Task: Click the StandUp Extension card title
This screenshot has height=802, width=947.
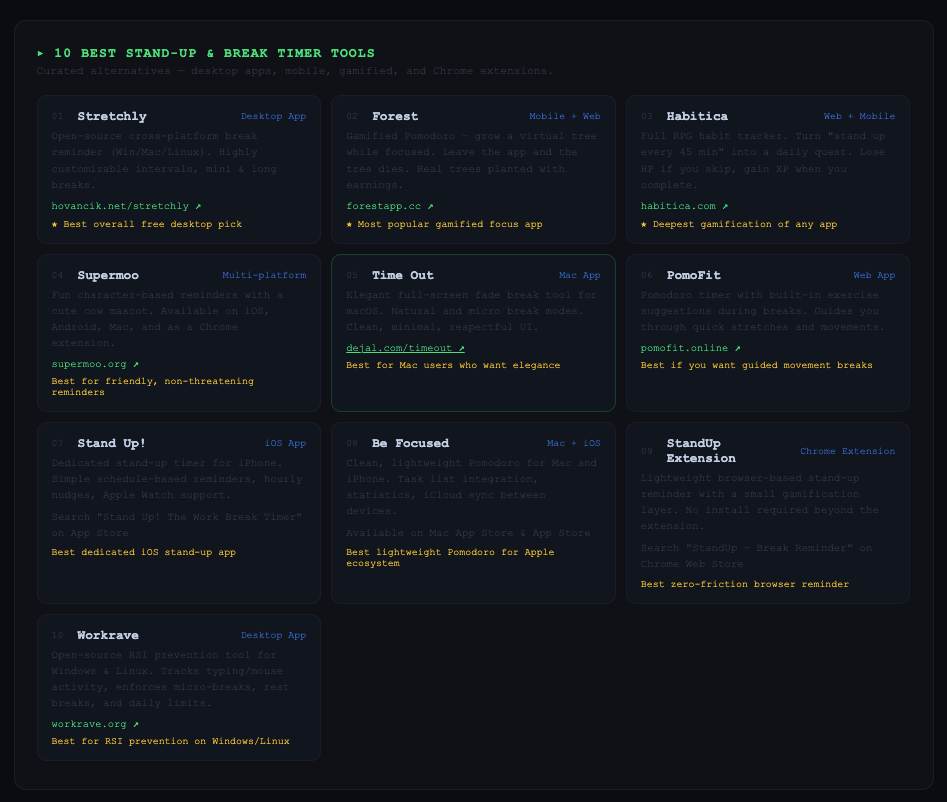Action: tap(701, 451)
